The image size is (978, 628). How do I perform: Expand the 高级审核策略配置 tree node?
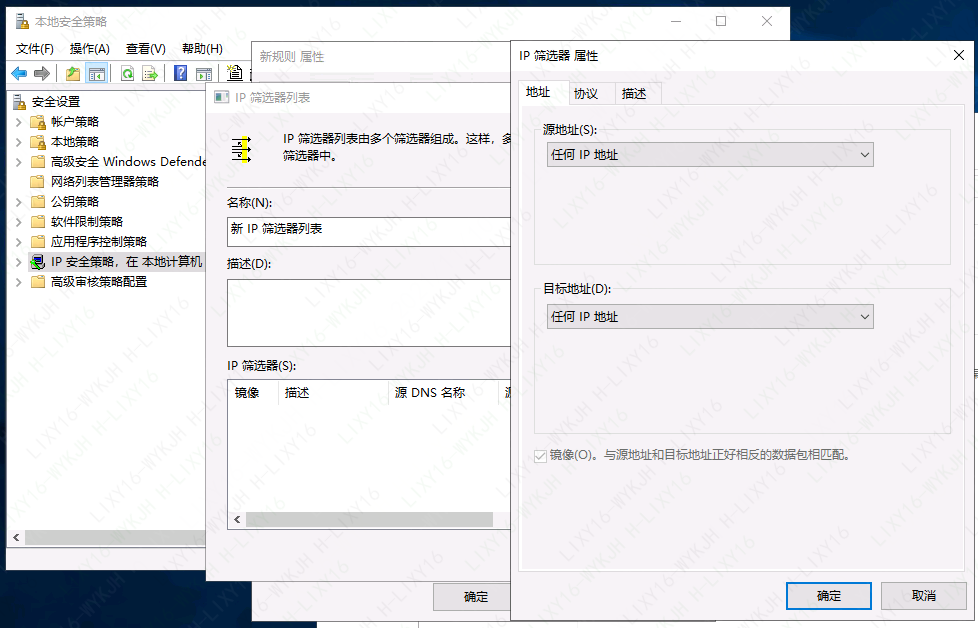point(19,282)
